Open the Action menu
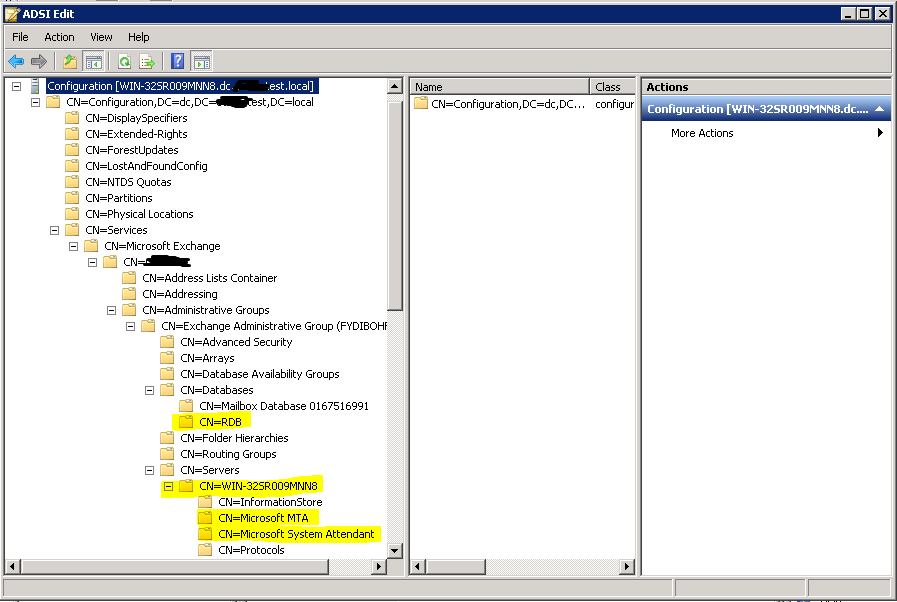 click(x=59, y=37)
